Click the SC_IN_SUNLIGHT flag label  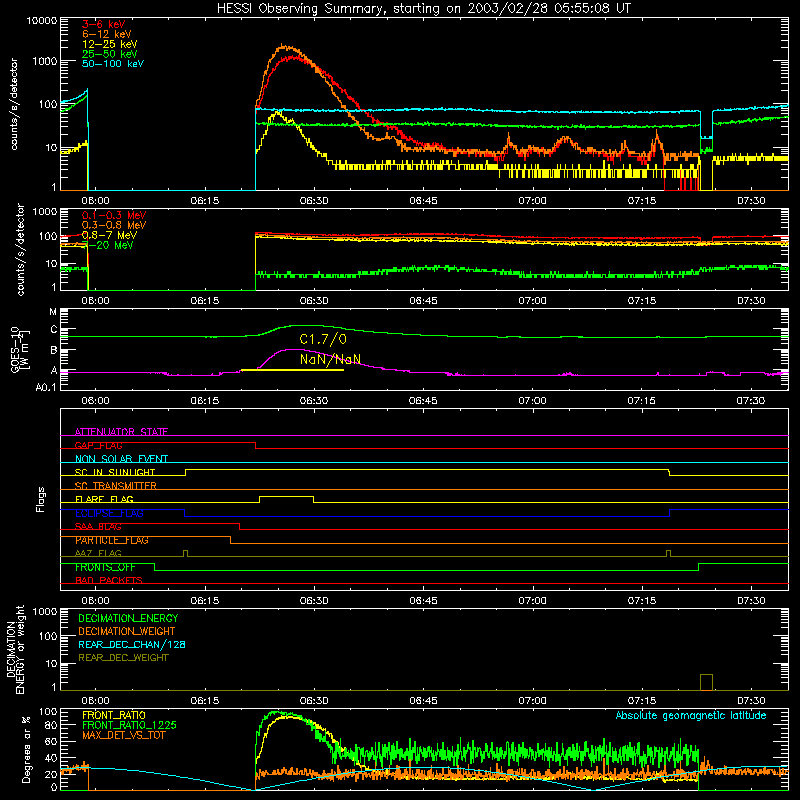115,472
